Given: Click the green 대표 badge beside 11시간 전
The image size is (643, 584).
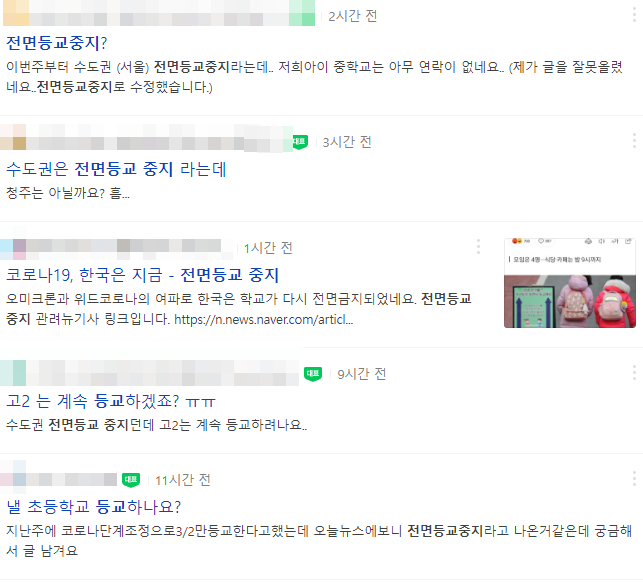Looking at the screenshot, I should point(131,480).
